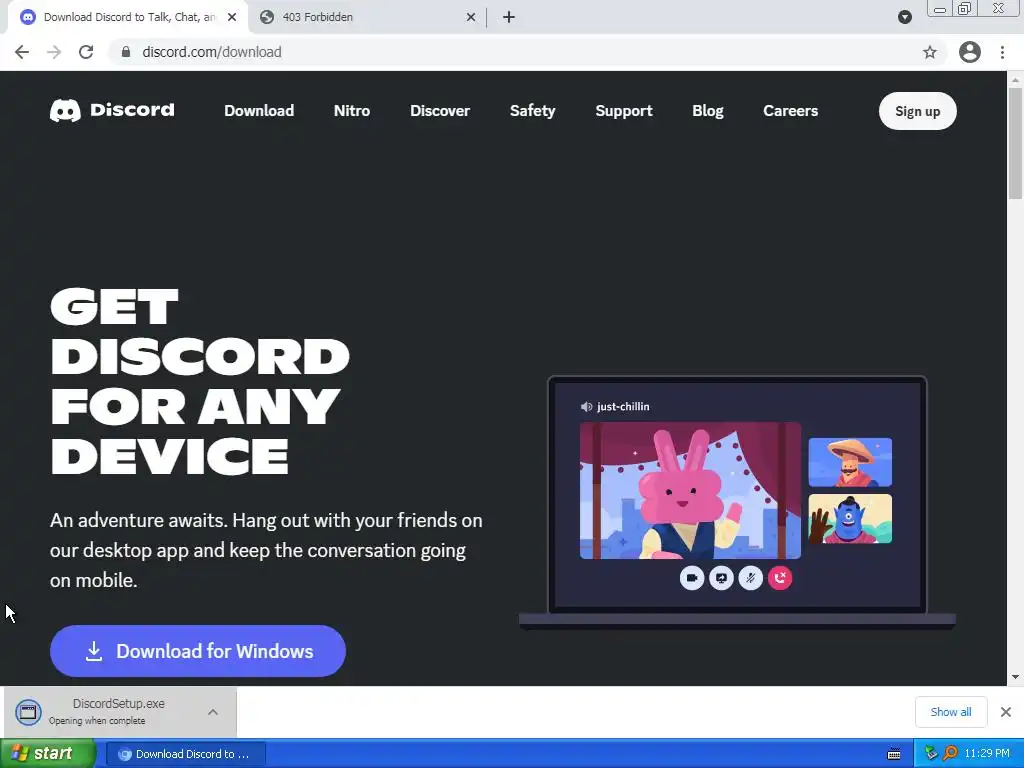
Task: Click the tab search dropdown arrow
Action: pyautogui.click(x=904, y=17)
